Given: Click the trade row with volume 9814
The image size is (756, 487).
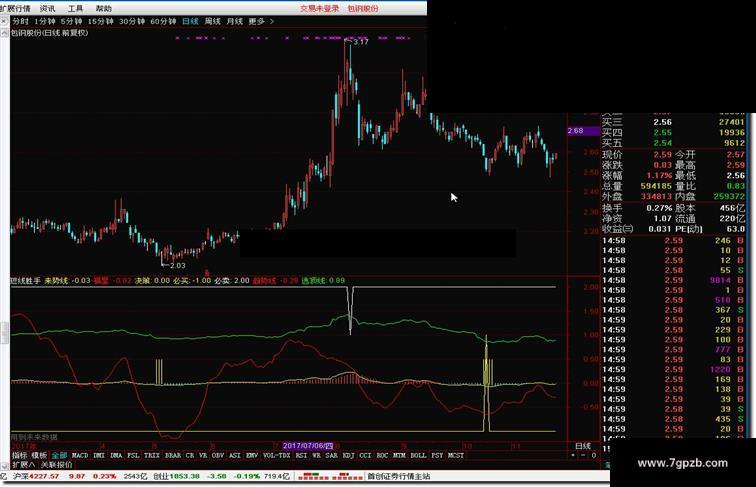Looking at the screenshot, I should [673, 280].
